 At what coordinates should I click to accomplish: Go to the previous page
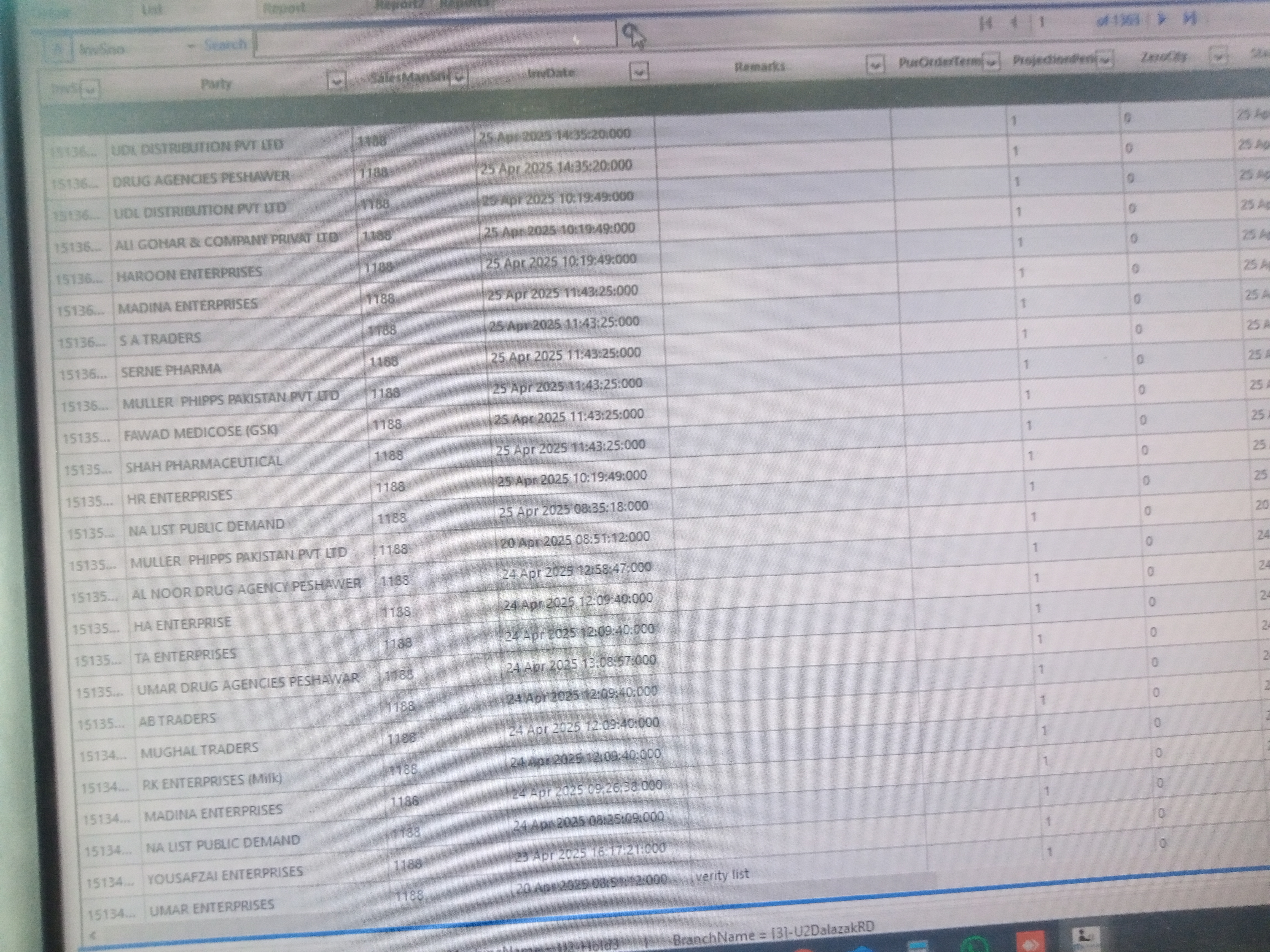(1014, 22)
